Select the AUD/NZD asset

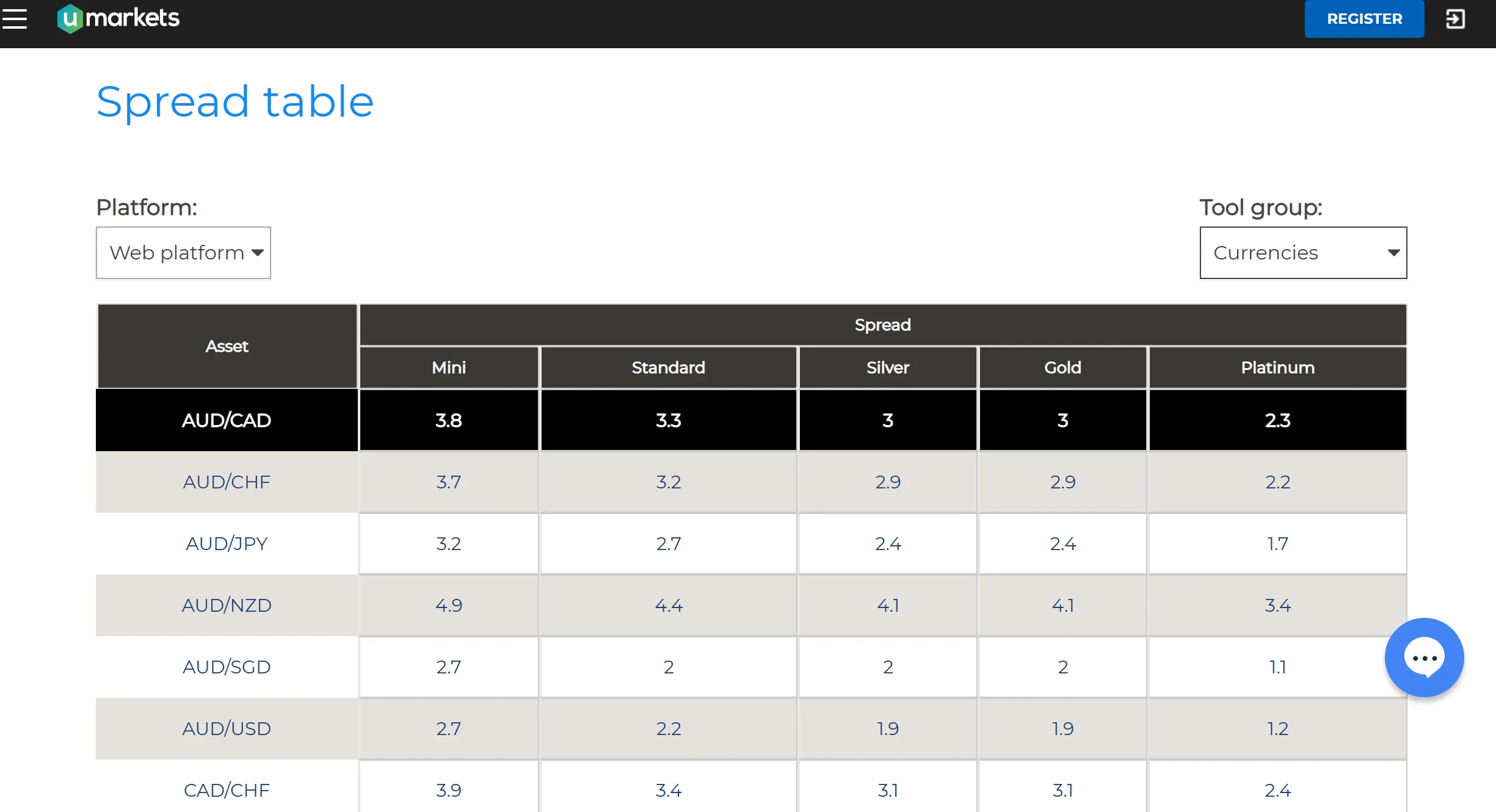tap(227, 605)
